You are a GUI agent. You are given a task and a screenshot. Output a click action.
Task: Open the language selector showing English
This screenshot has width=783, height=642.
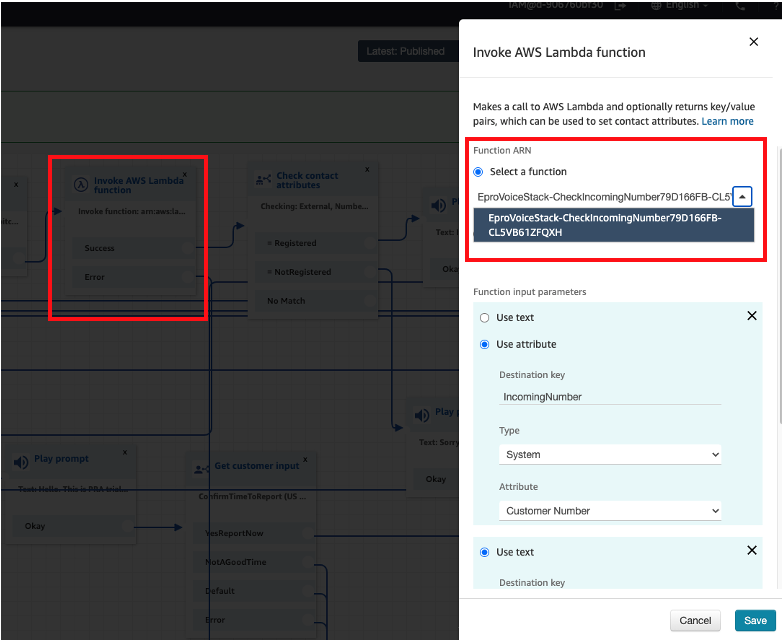click(680, 5)
